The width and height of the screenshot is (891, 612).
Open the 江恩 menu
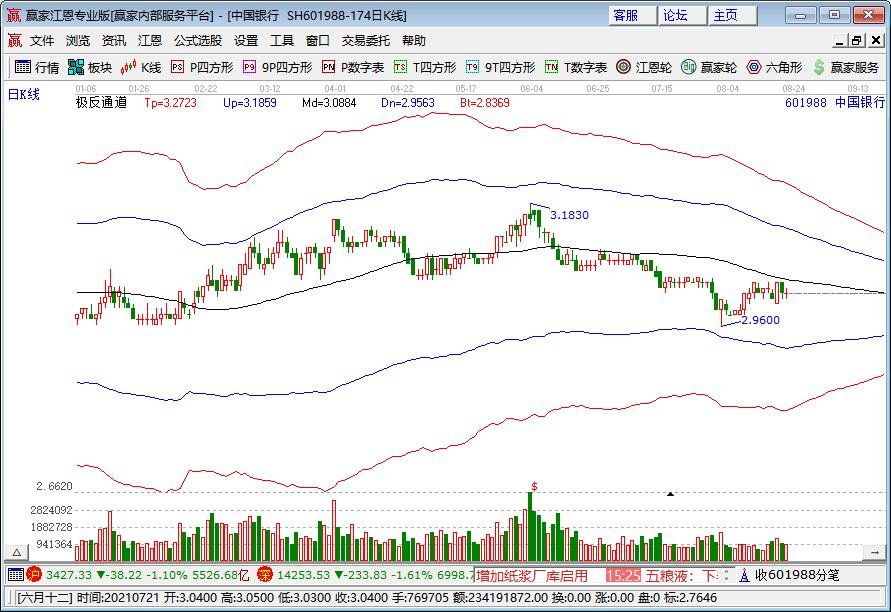coord(150,41)
